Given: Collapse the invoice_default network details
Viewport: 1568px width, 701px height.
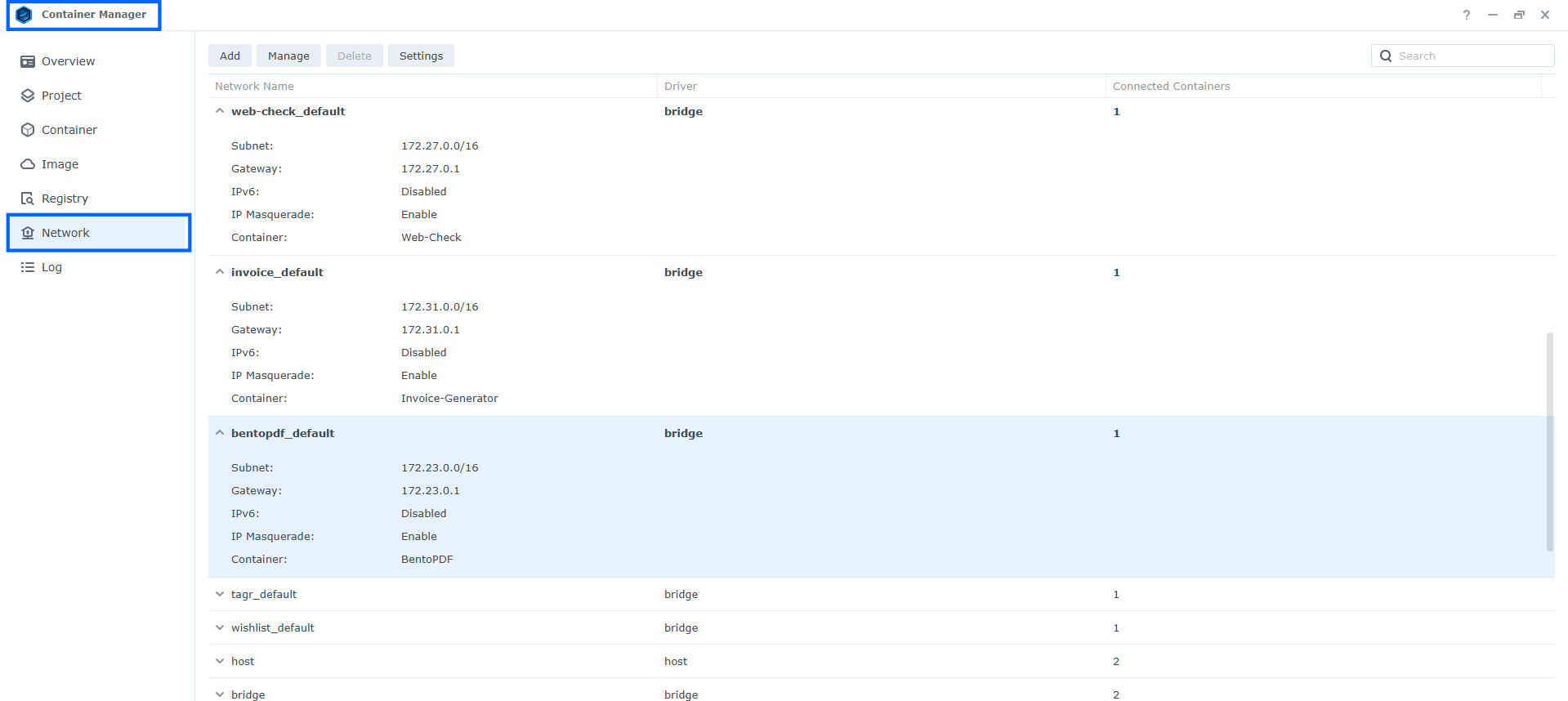Looking at the screenshot, I should [x=220, y=272].
